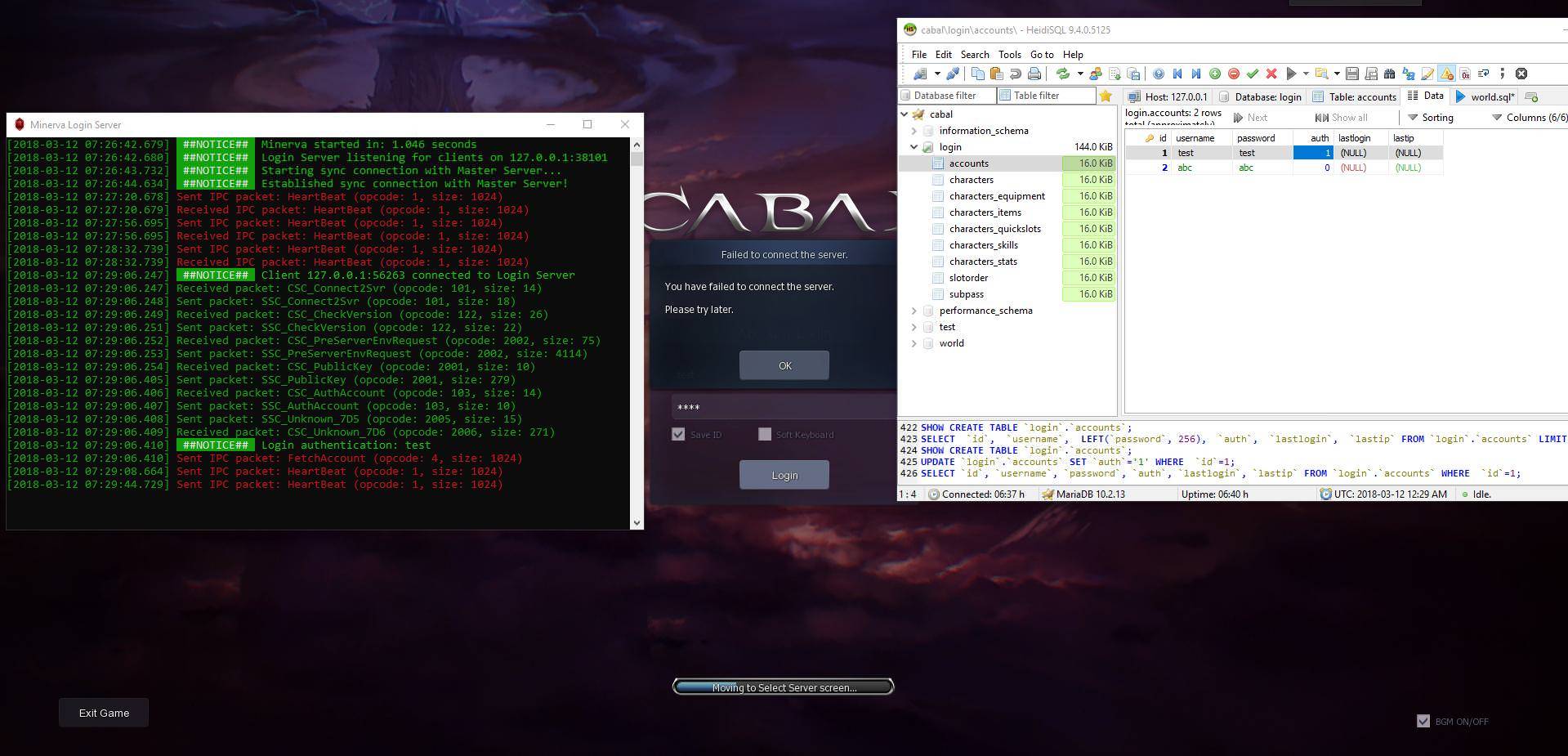Click OK in the failed connection dialog
The height and width of the screenshot is (756, 1568).
tap(784, 365)
